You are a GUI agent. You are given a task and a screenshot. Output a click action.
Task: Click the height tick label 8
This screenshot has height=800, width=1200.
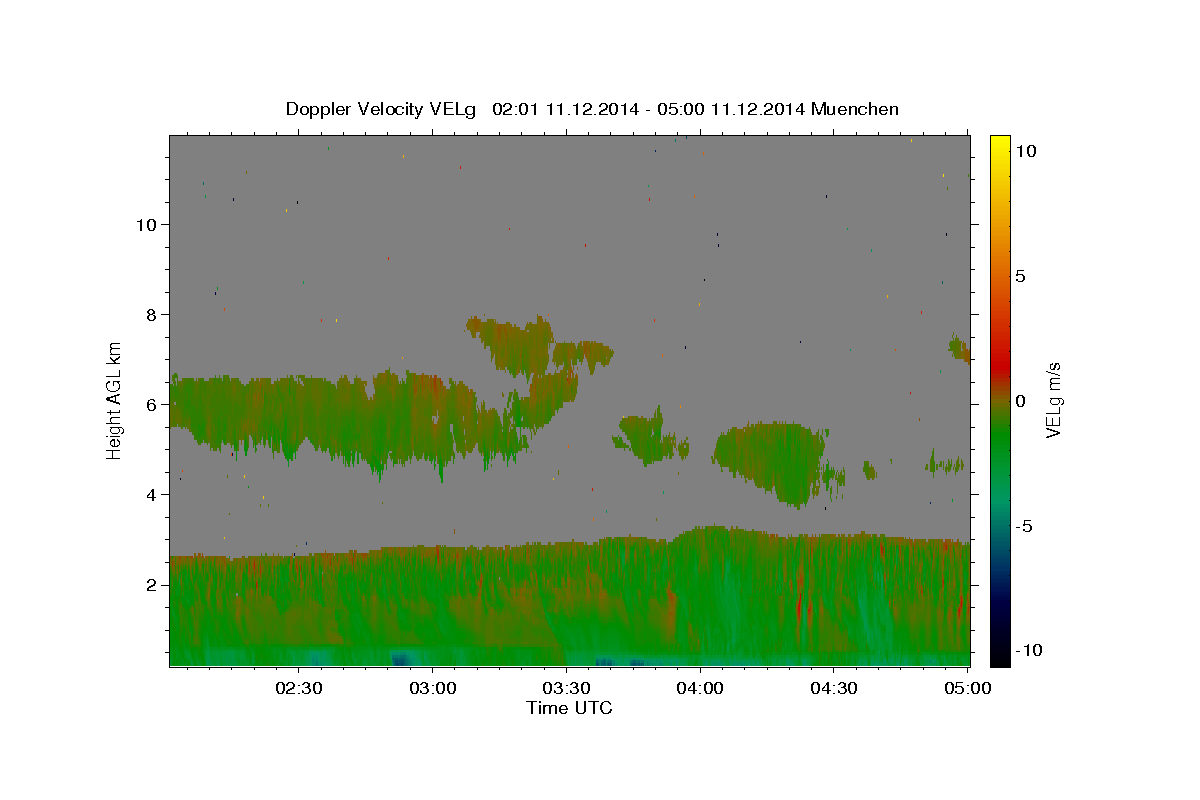(150, 314)
